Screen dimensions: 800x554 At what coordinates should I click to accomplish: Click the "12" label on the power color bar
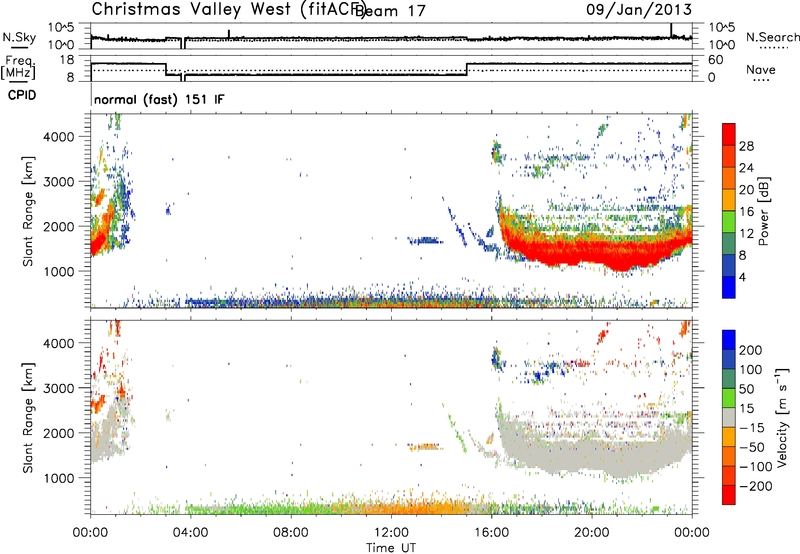[746, 234]
